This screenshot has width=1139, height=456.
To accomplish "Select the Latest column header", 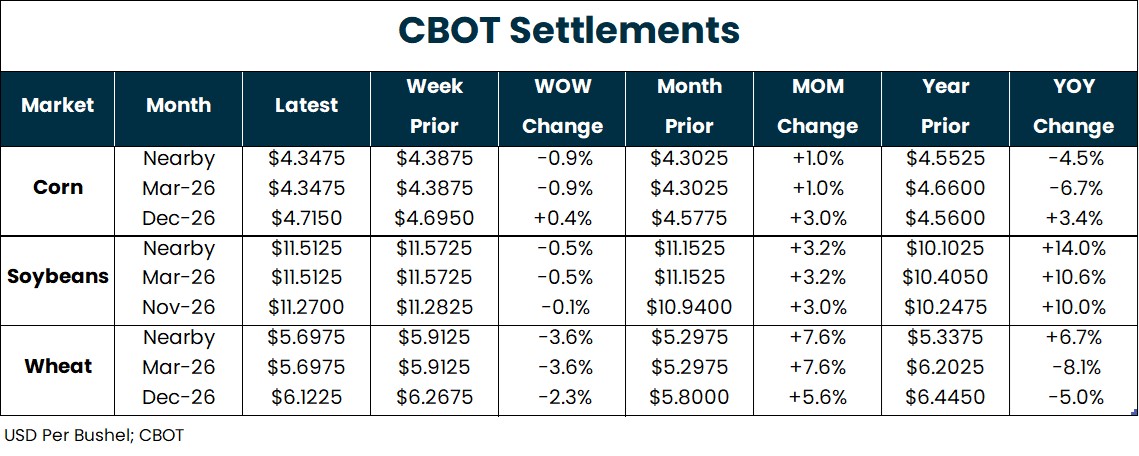I will (x=306, y=105).
